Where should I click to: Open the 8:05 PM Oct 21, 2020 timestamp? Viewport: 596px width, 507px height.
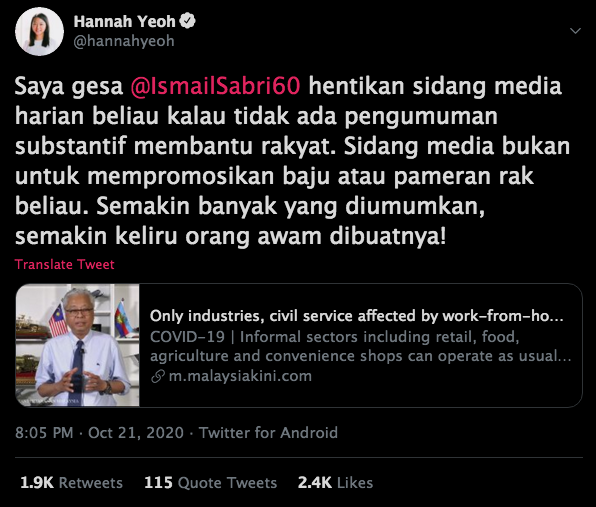pos(99,433)
